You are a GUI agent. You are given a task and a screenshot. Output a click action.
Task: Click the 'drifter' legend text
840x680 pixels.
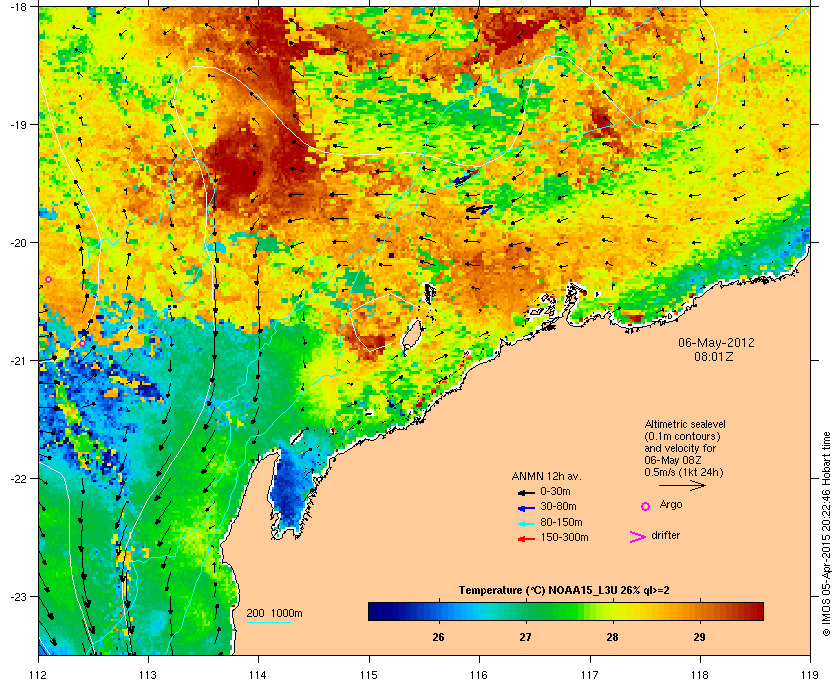pyautogui.click(x=666, y=535)
